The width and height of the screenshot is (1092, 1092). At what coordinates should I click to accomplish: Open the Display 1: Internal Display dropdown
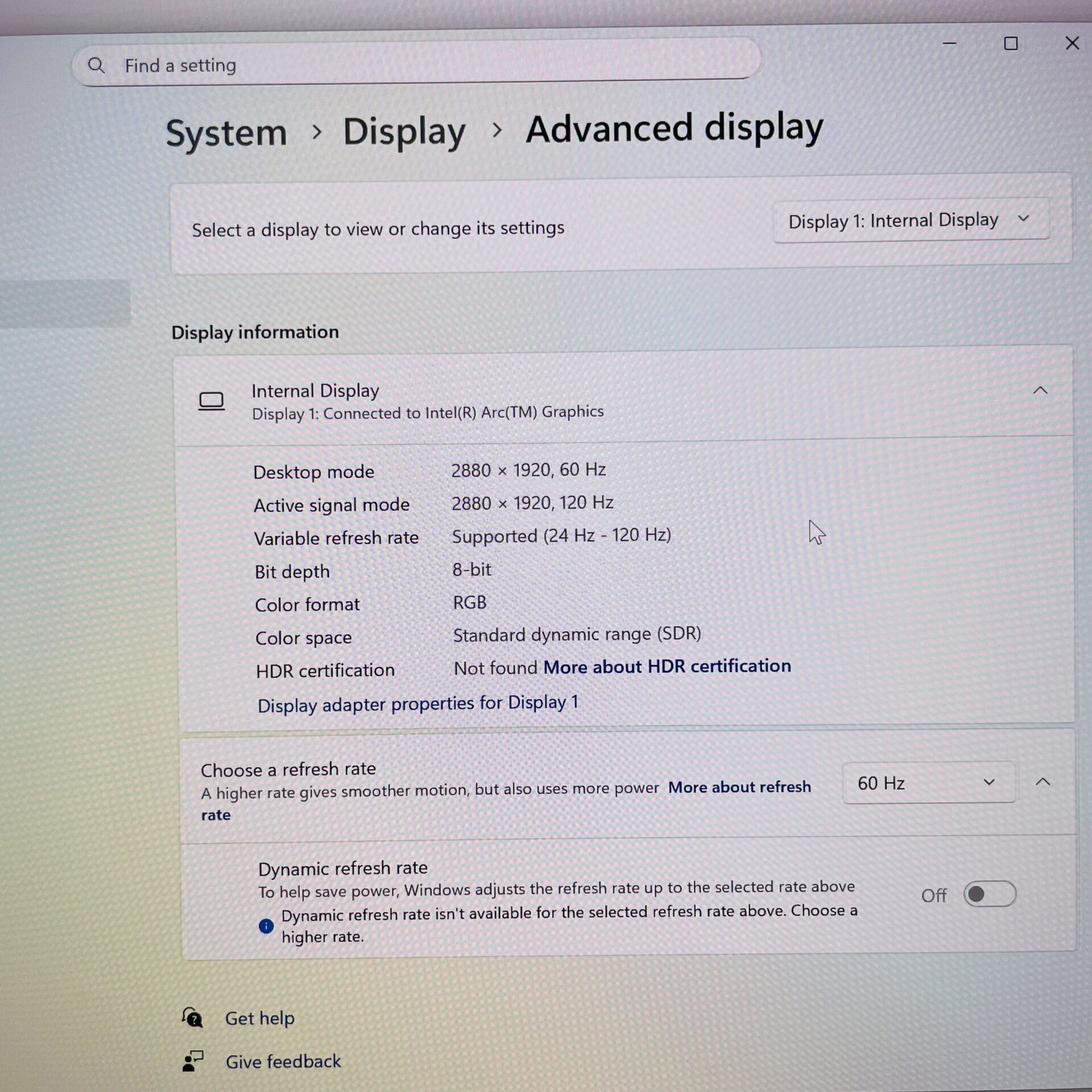pyautogui.click(x=911, y=220)
